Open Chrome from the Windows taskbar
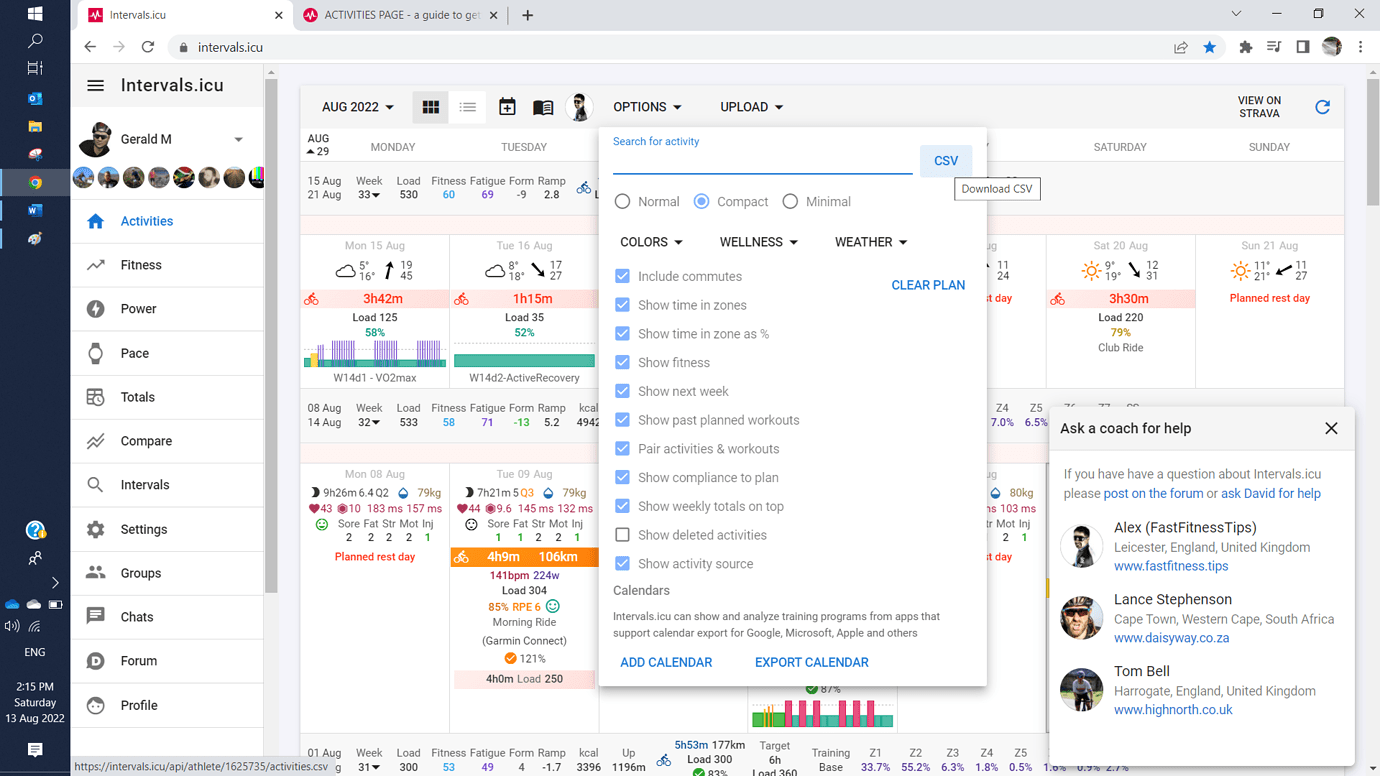 (35, 183)
